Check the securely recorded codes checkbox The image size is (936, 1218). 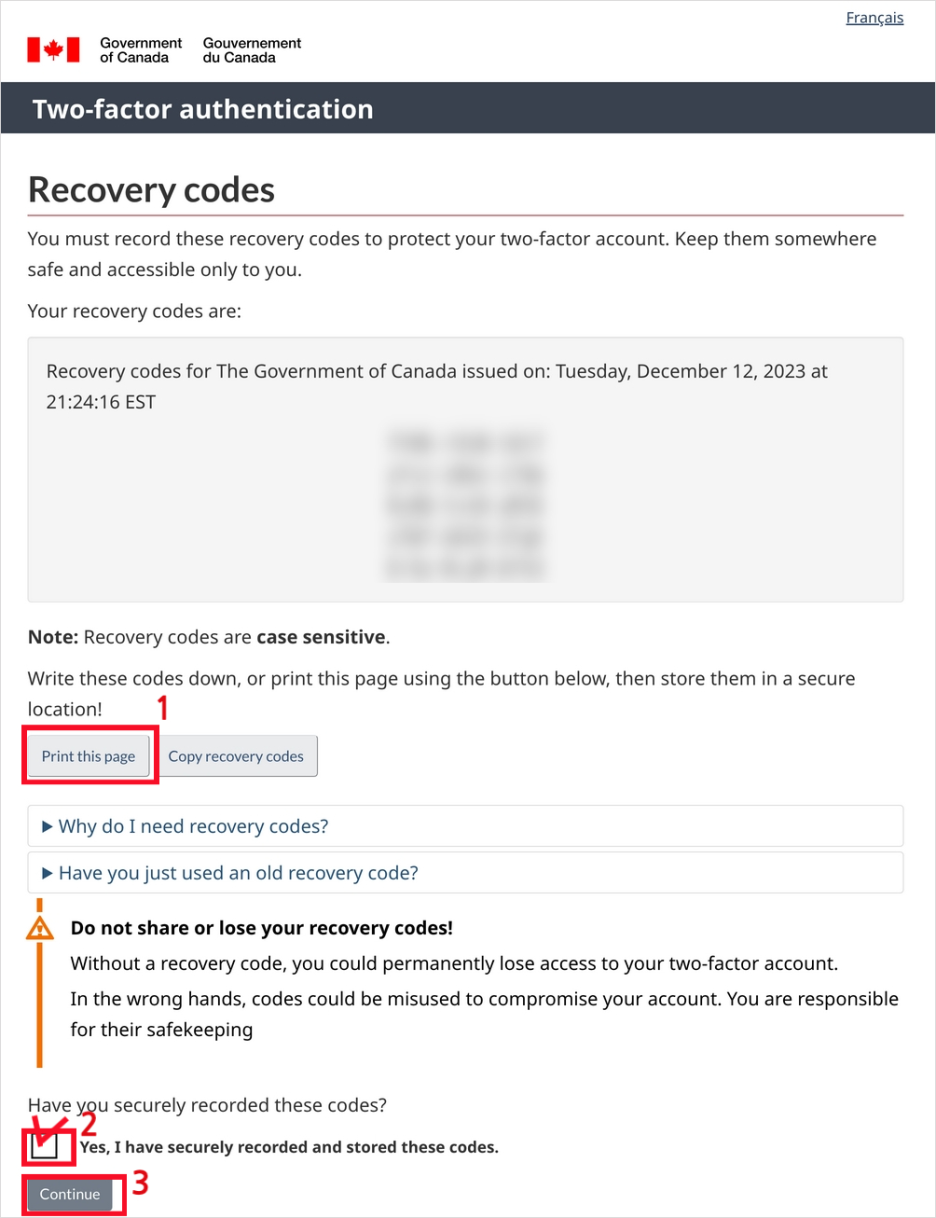44,1146
